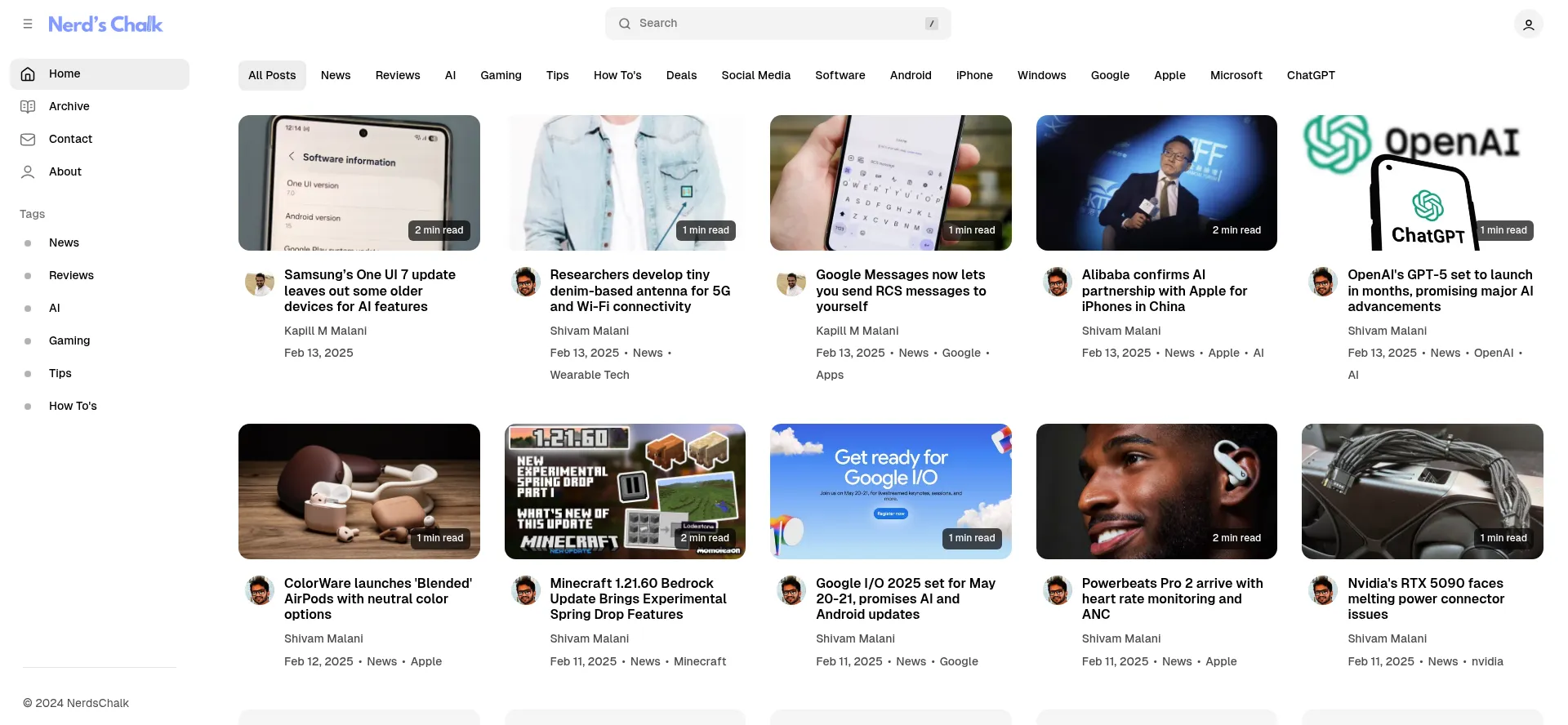The width and height of the screenshot is (1568, 725).
Task: Open the How To's category tab
Action: 617,75
